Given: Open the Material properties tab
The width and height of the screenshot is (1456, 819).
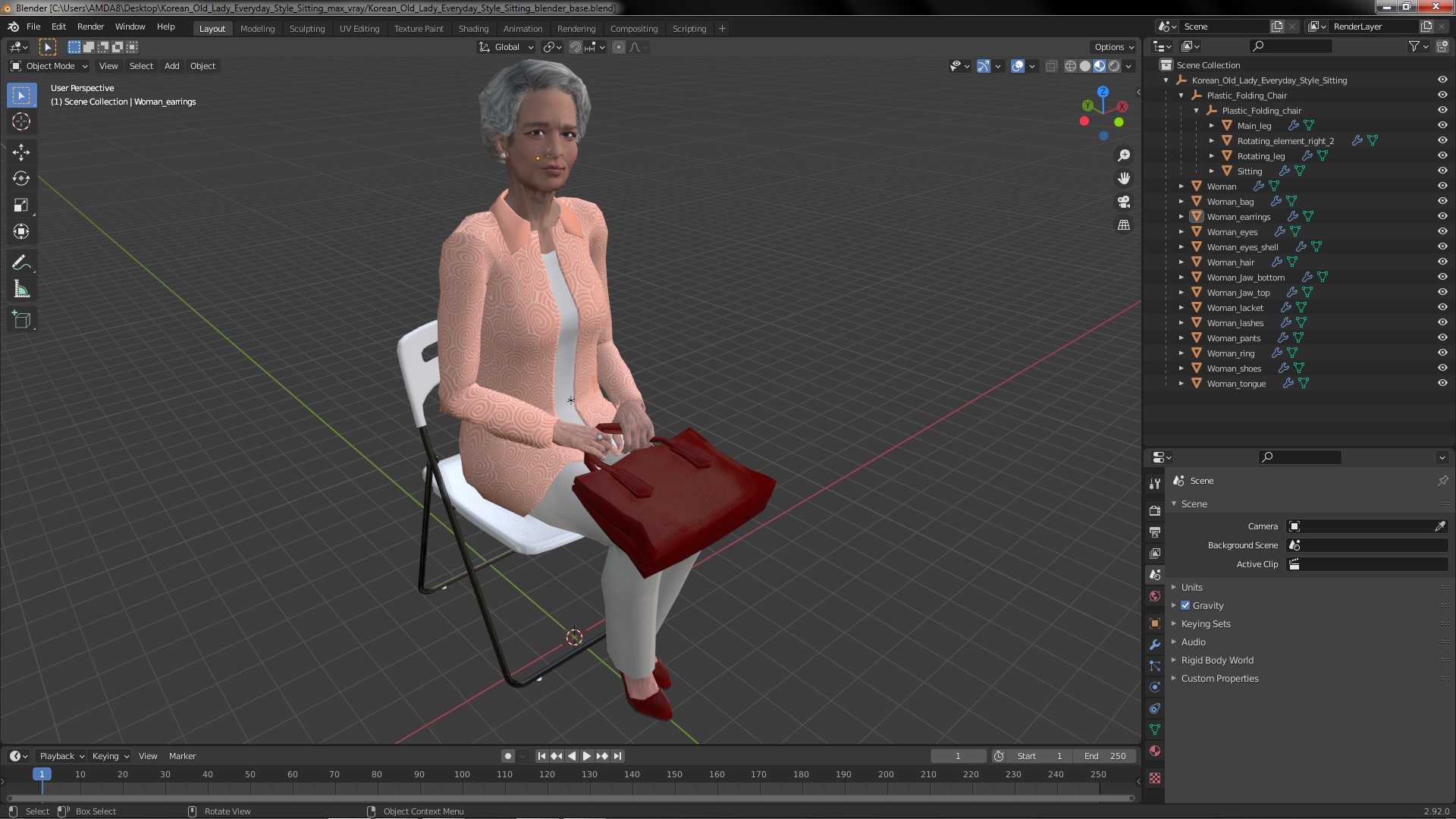Looking at the screenshot, I should 1155,751.
